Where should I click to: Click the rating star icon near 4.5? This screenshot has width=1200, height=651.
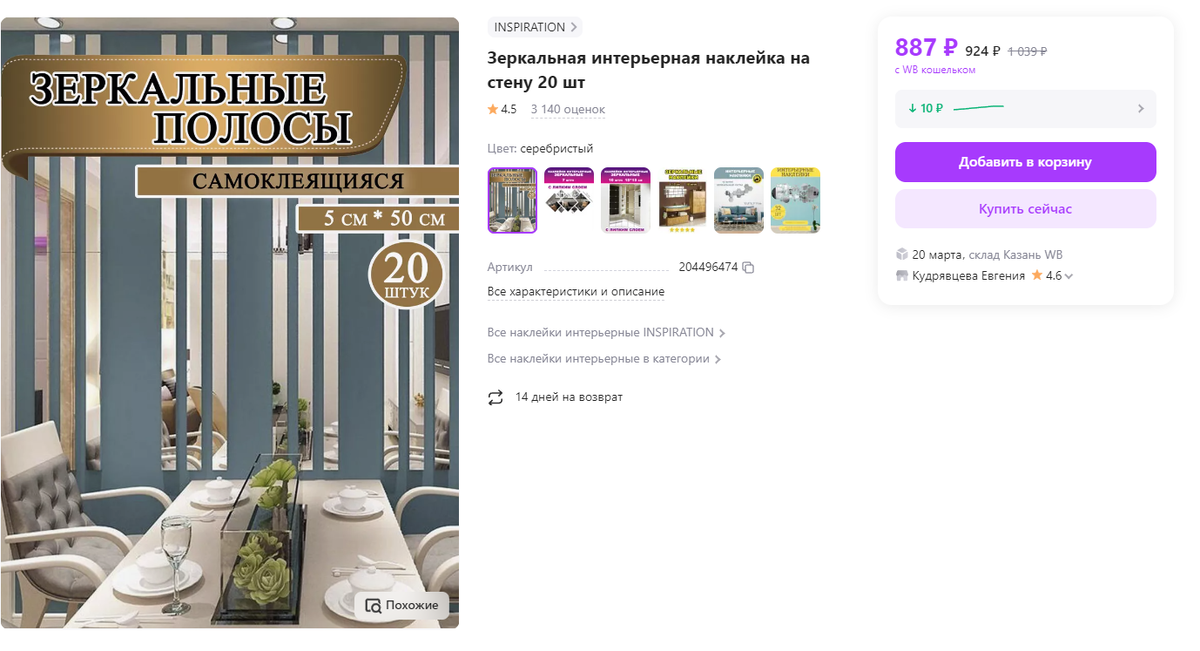point(493,109)
